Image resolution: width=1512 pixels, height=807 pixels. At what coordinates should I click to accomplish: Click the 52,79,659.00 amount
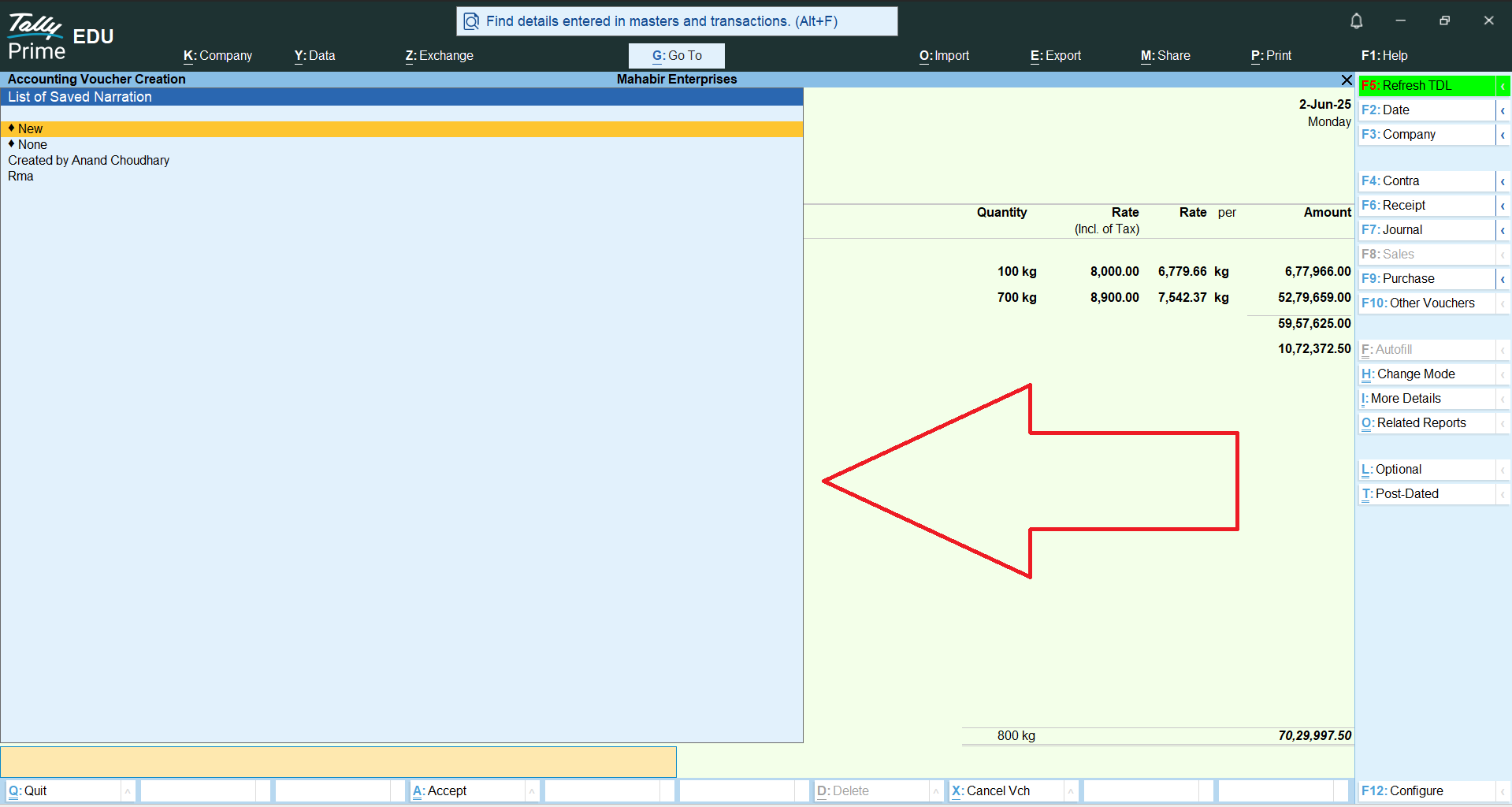point(1314,297)
